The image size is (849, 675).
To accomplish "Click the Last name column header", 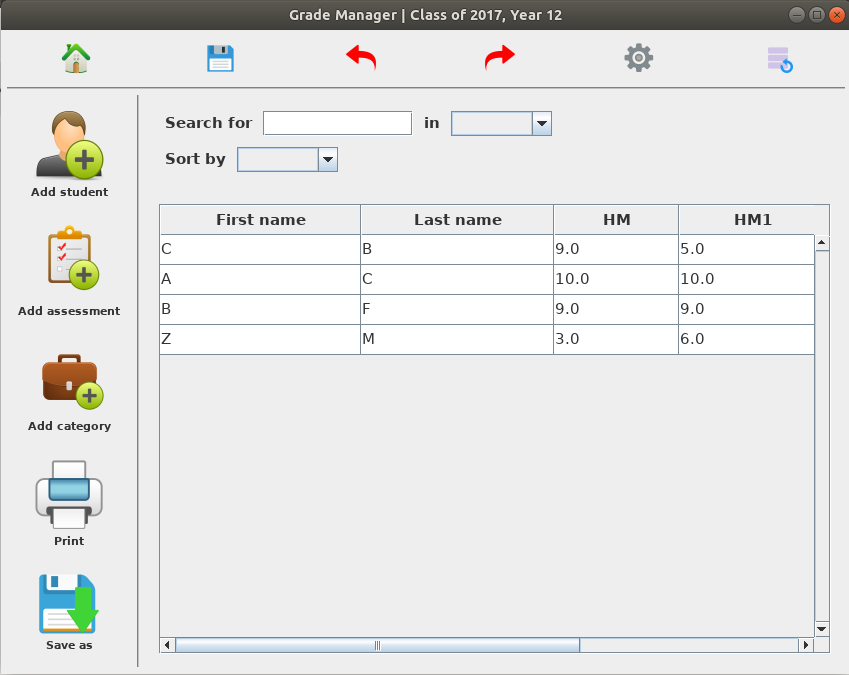I will 456,219.
